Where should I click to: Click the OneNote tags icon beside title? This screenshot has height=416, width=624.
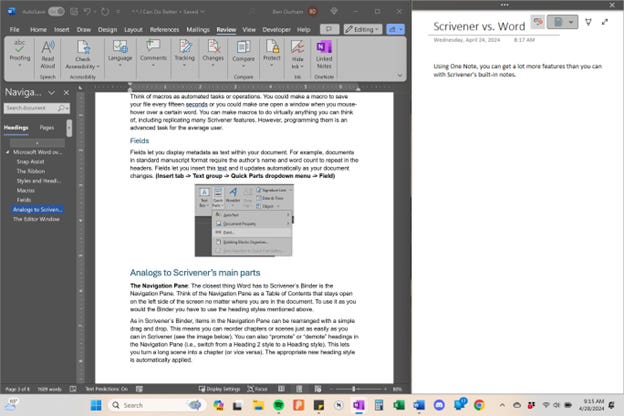538,22
